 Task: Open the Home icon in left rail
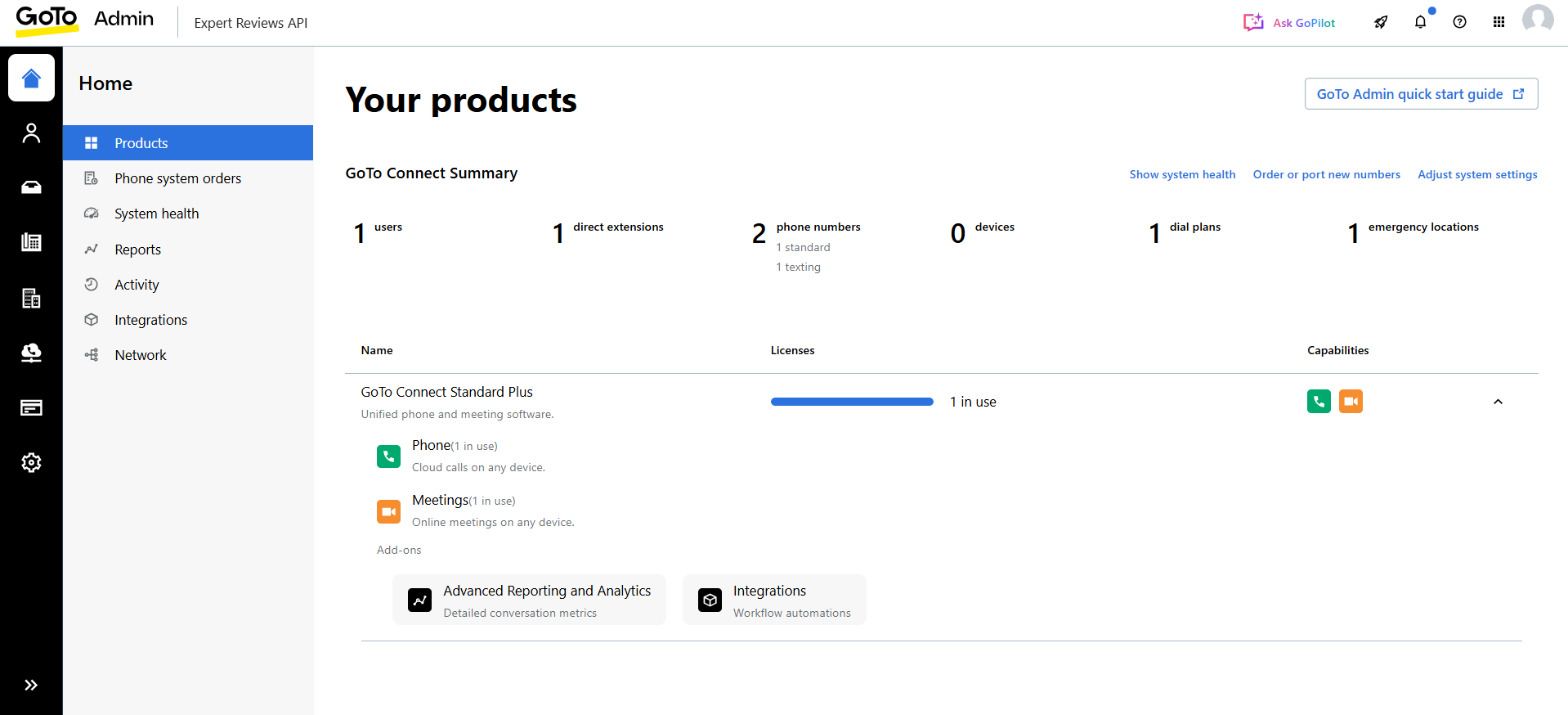pyautogui.click(x=31, y=78)
